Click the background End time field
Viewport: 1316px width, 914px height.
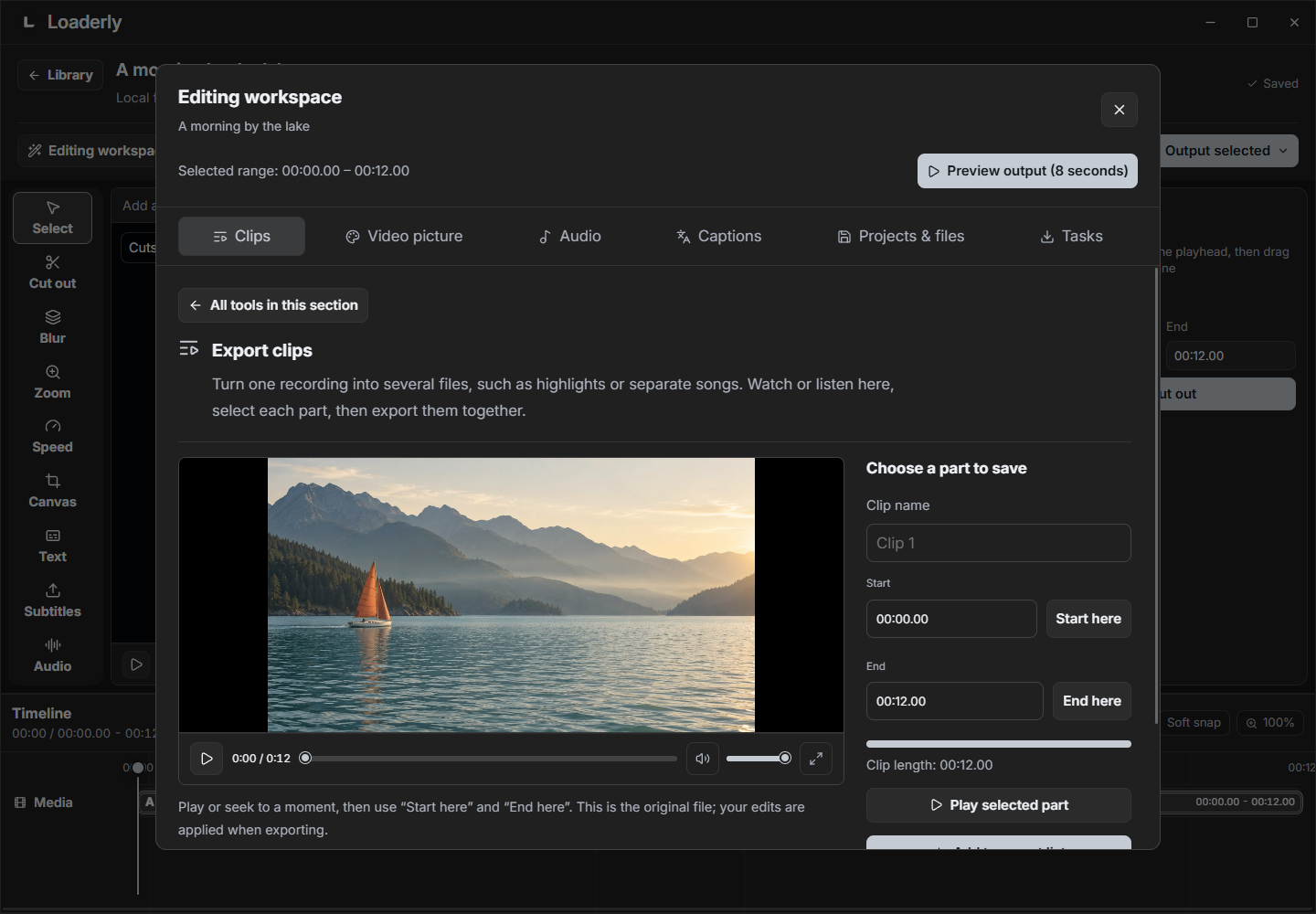[1231, 356]
